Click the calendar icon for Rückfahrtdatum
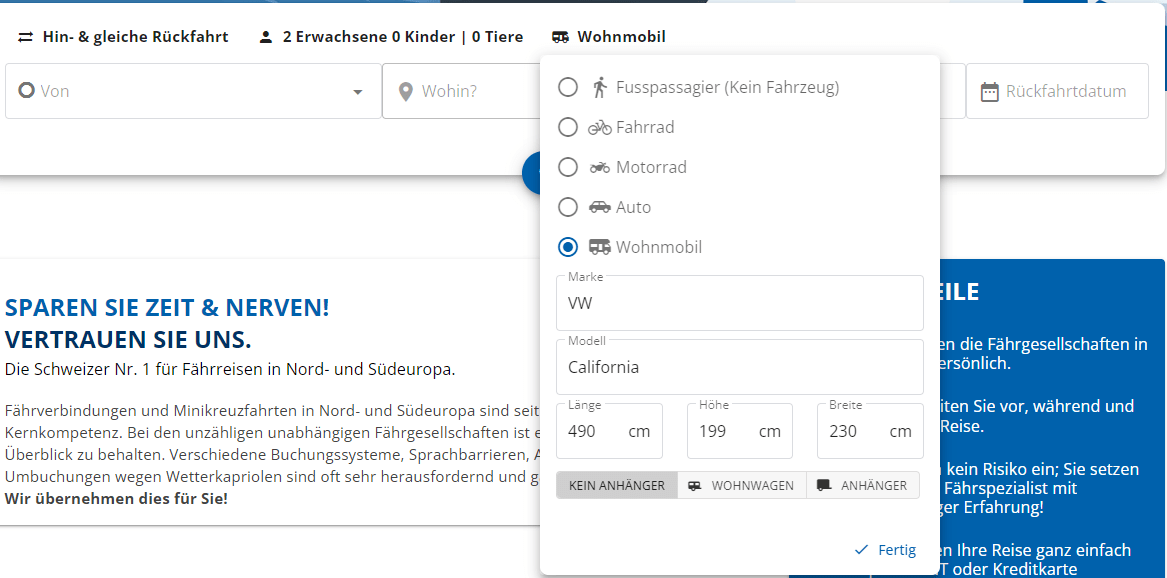Viewport: 1167px width, 578px height. [989, 92]
